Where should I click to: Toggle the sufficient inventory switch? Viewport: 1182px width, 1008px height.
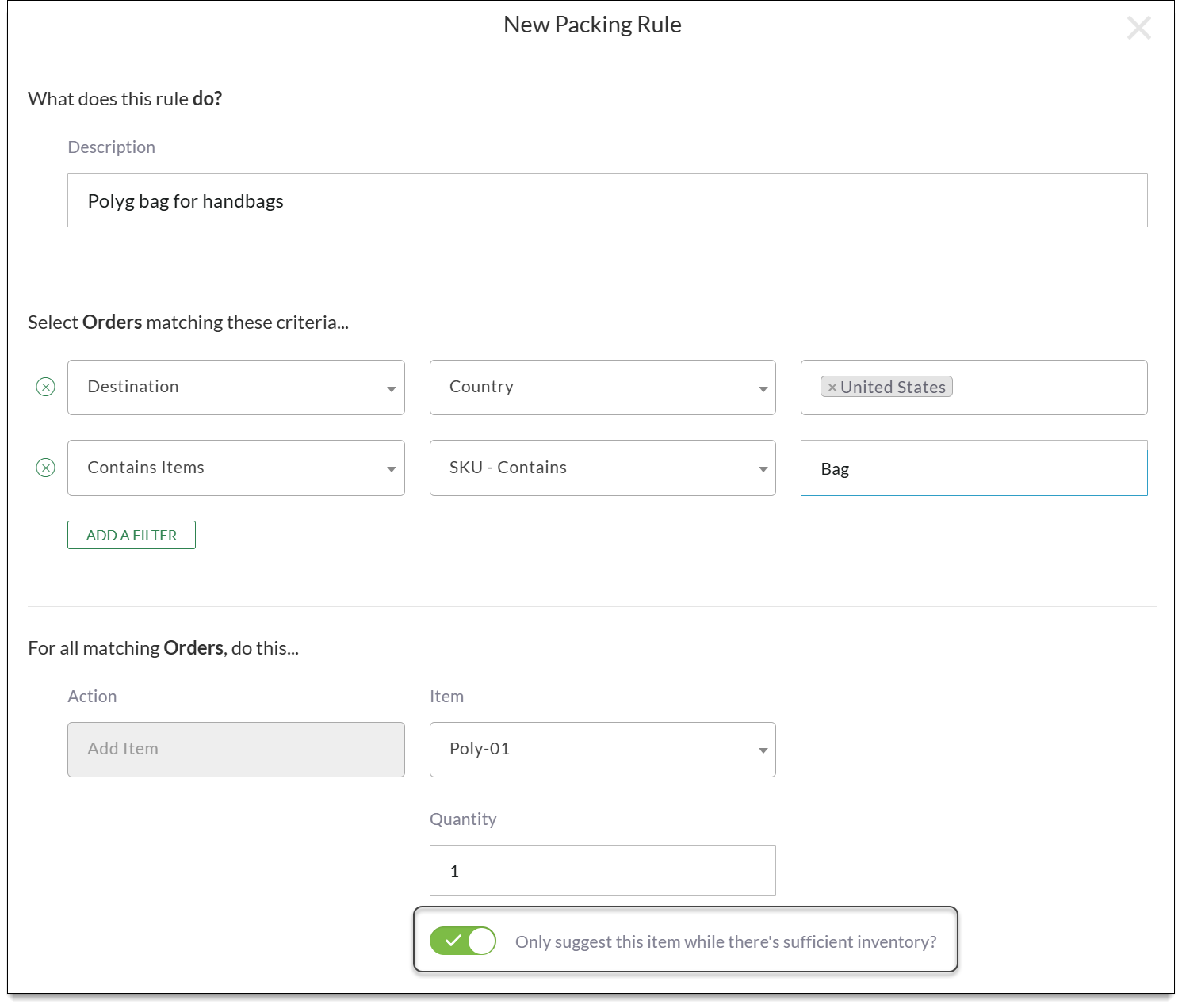[463, 941]
